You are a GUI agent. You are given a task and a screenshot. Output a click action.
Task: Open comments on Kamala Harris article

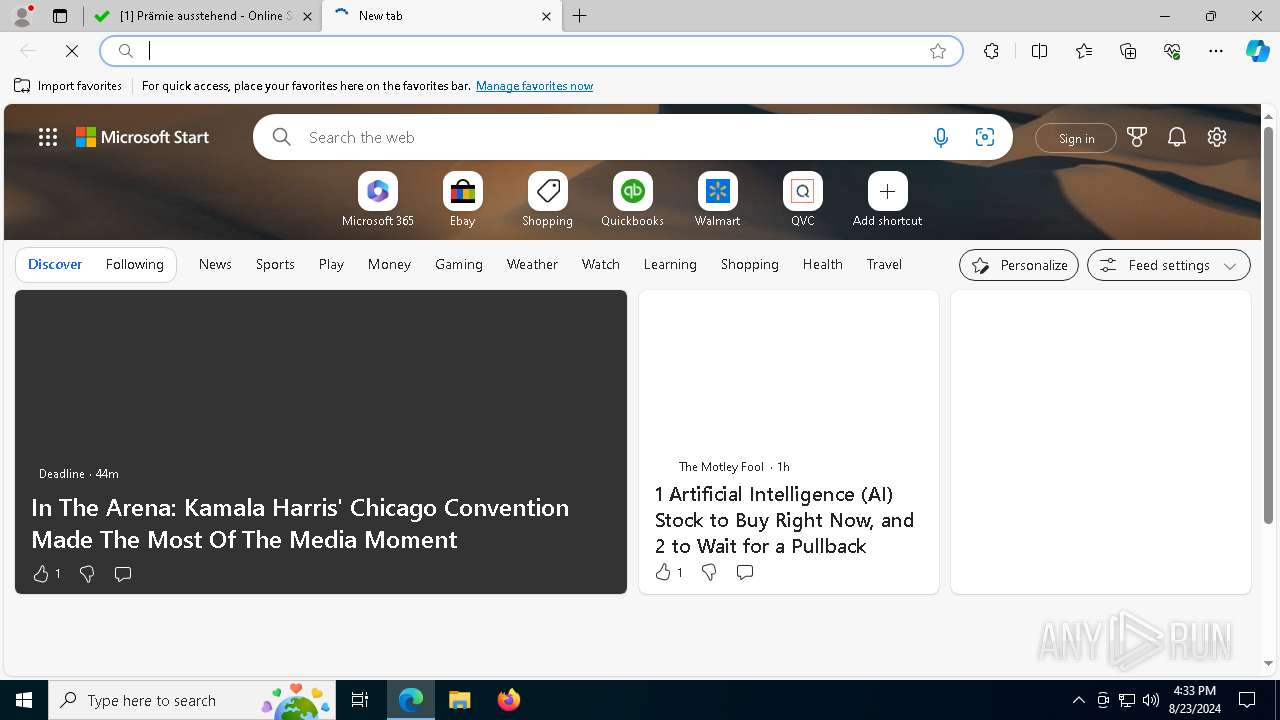[123, 574]
